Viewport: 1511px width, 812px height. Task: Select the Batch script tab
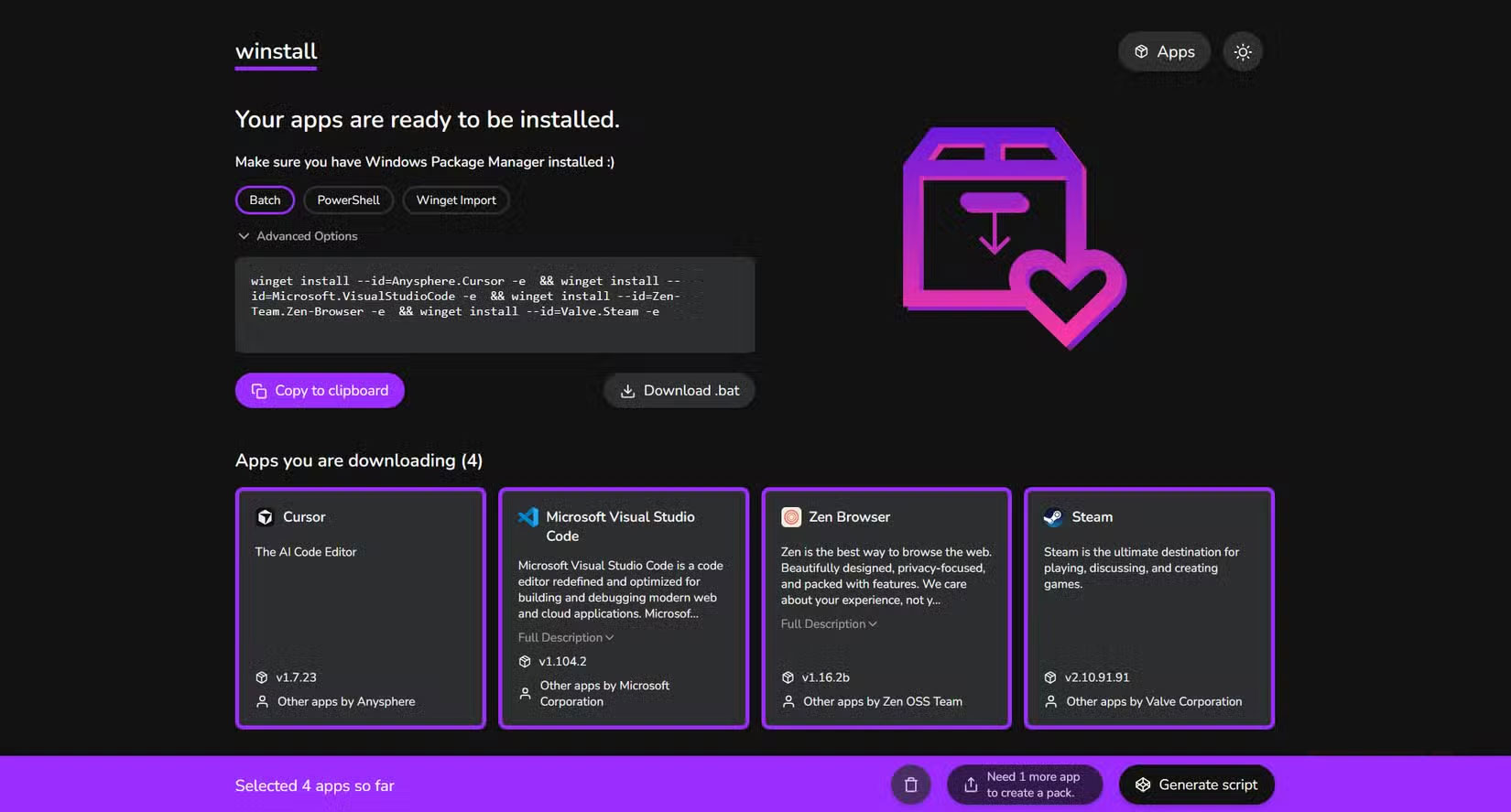click(x=265, y=200)
